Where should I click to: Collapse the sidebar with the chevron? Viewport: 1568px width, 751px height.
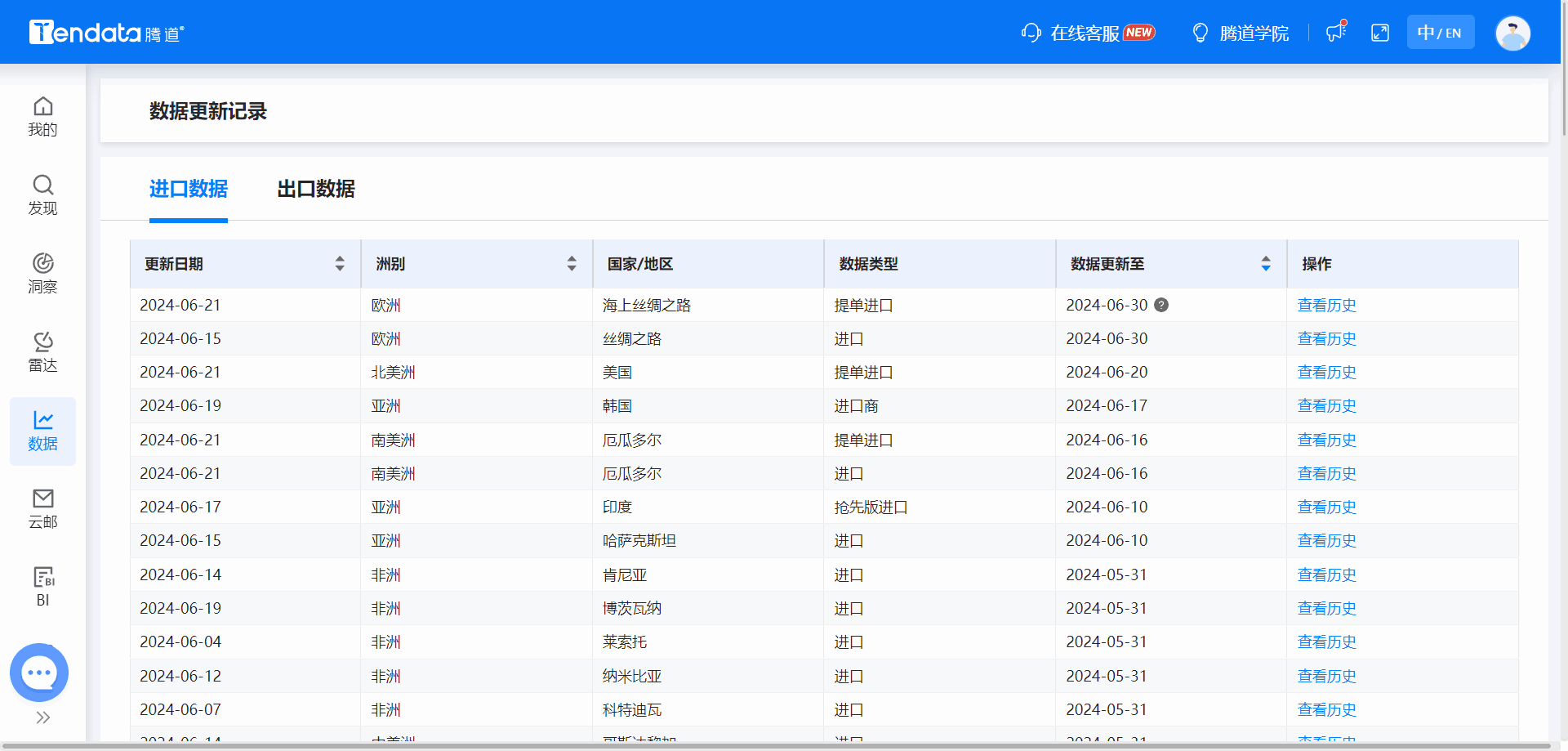[42, 717]
